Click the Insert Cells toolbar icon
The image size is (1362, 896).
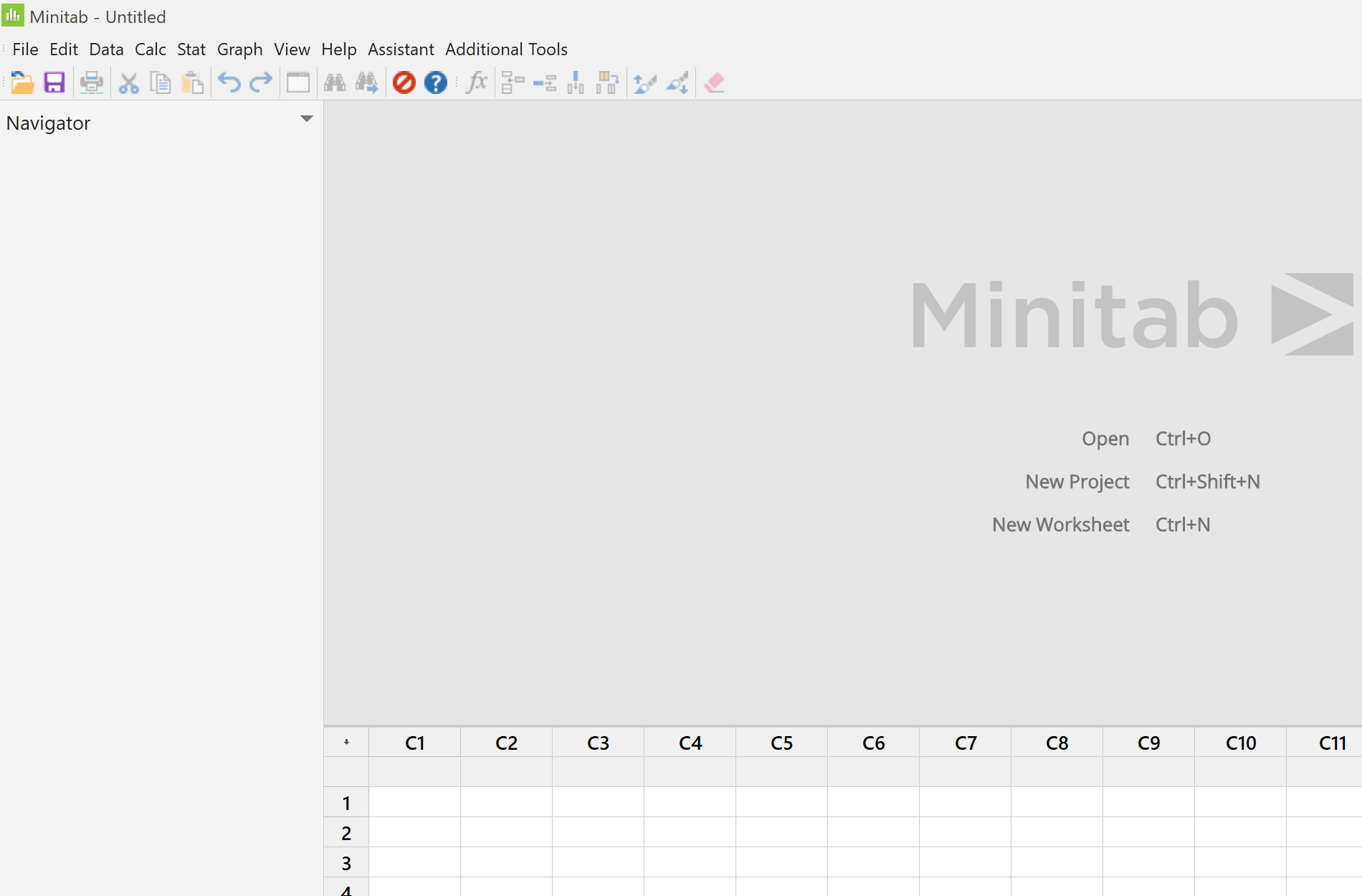click(513, 82)
